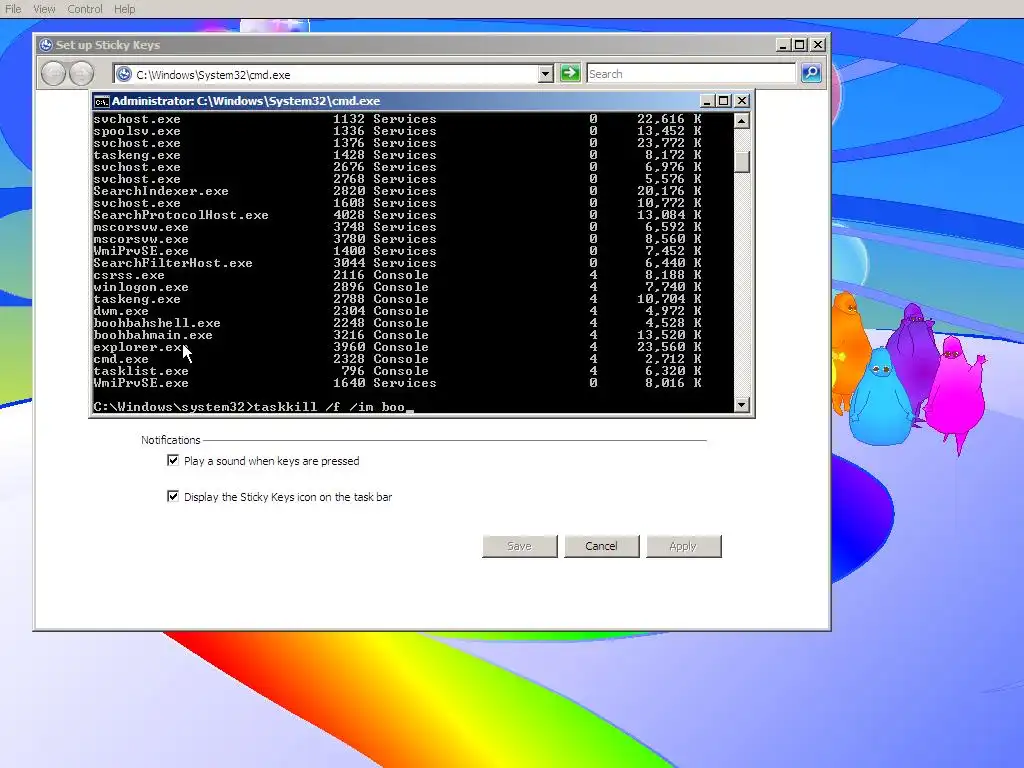Screen dimensions: 1024x768
Task: Click the Apply button
Action: coord(684,546)
